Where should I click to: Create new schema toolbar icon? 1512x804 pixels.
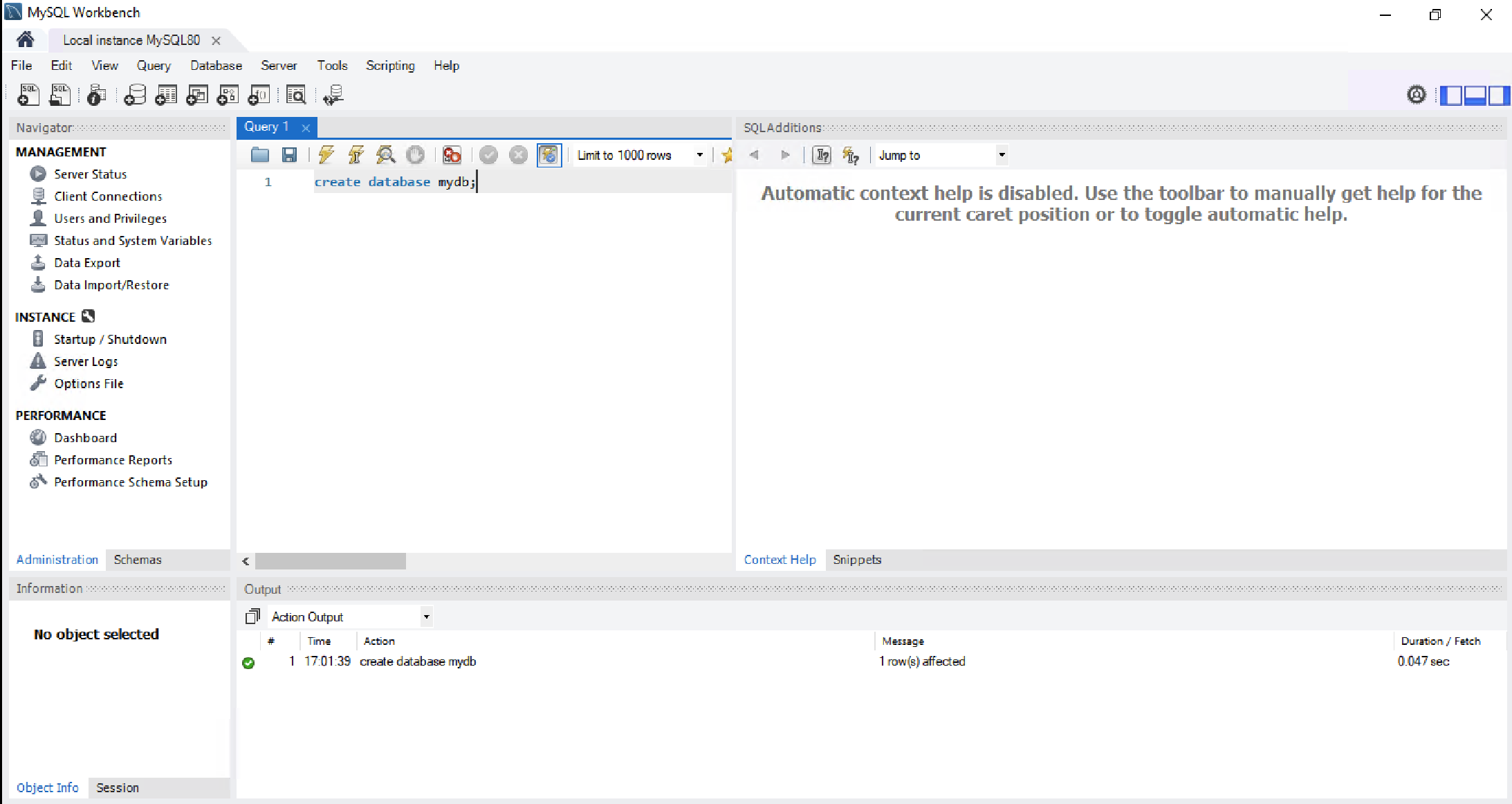pos(135,95)
